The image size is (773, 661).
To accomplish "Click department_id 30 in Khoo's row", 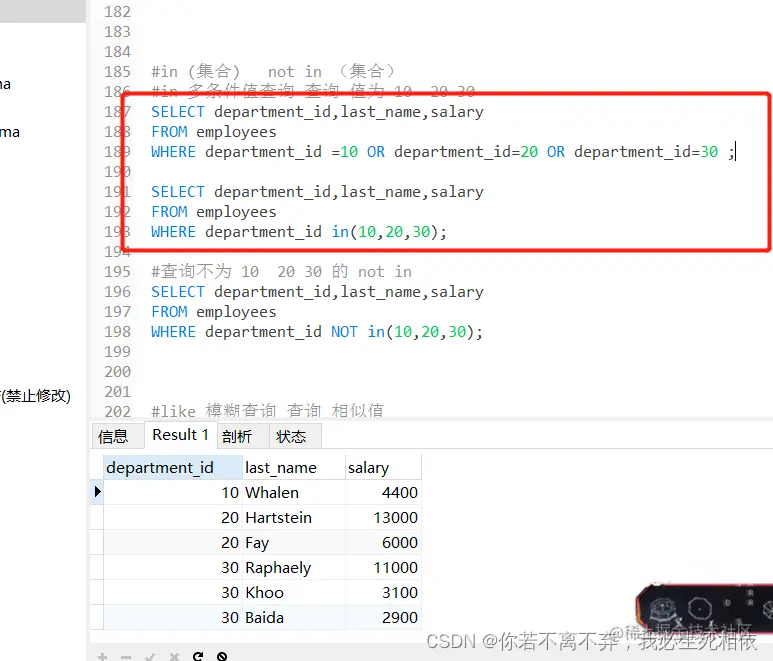I will 173,592.
